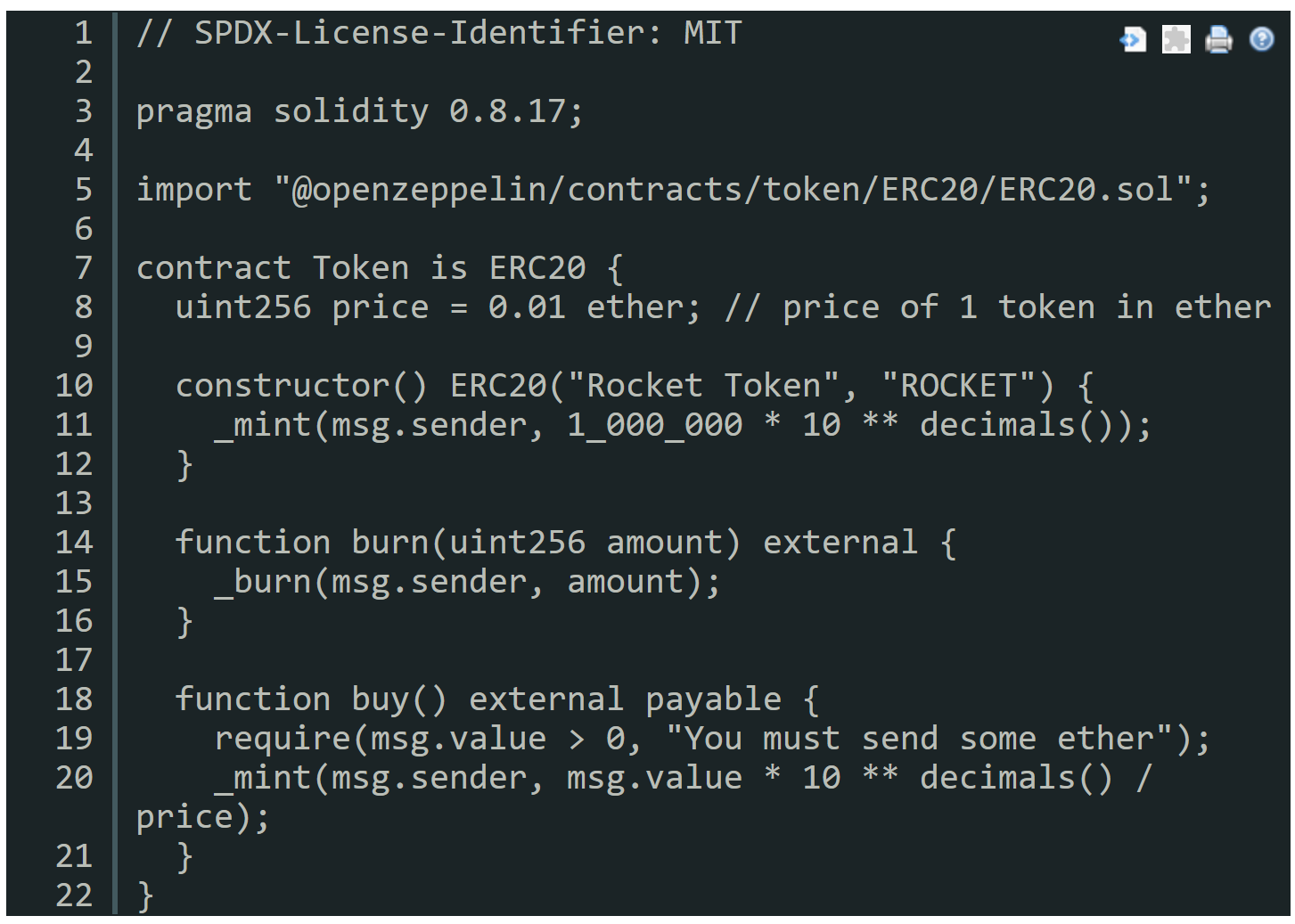Select line number 14 in gutter
This screenshot has width=1295, height=924.
point(74,543)
